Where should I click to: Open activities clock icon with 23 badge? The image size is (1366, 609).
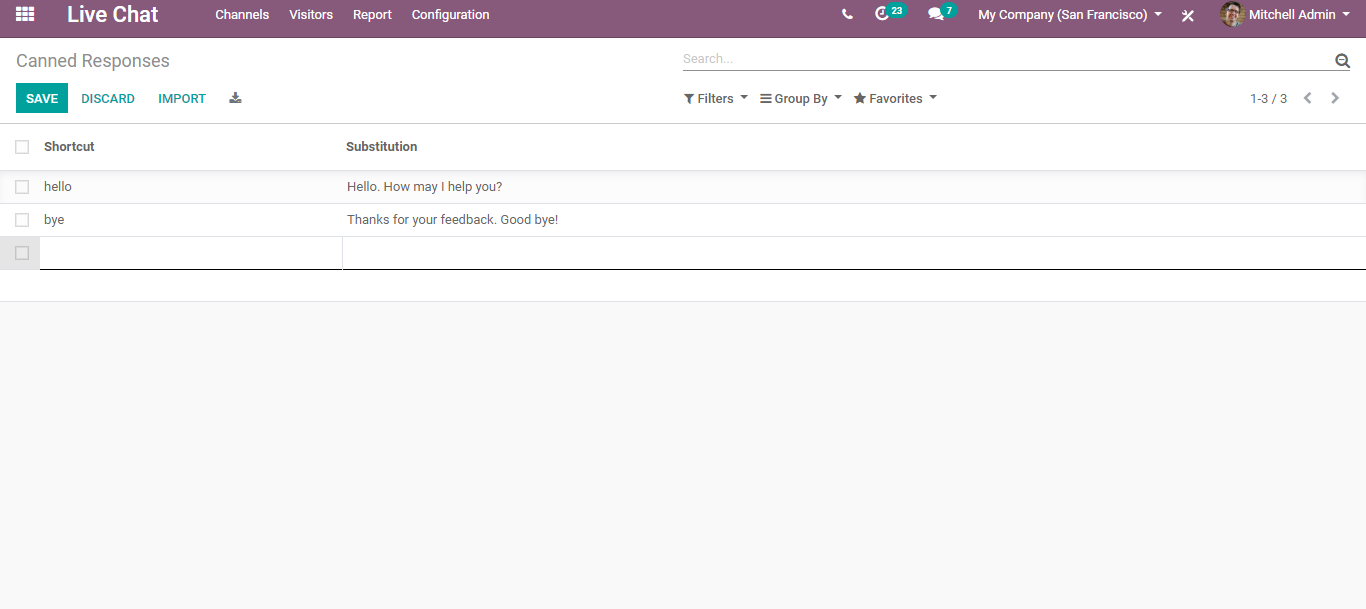[x=889, y=14]
